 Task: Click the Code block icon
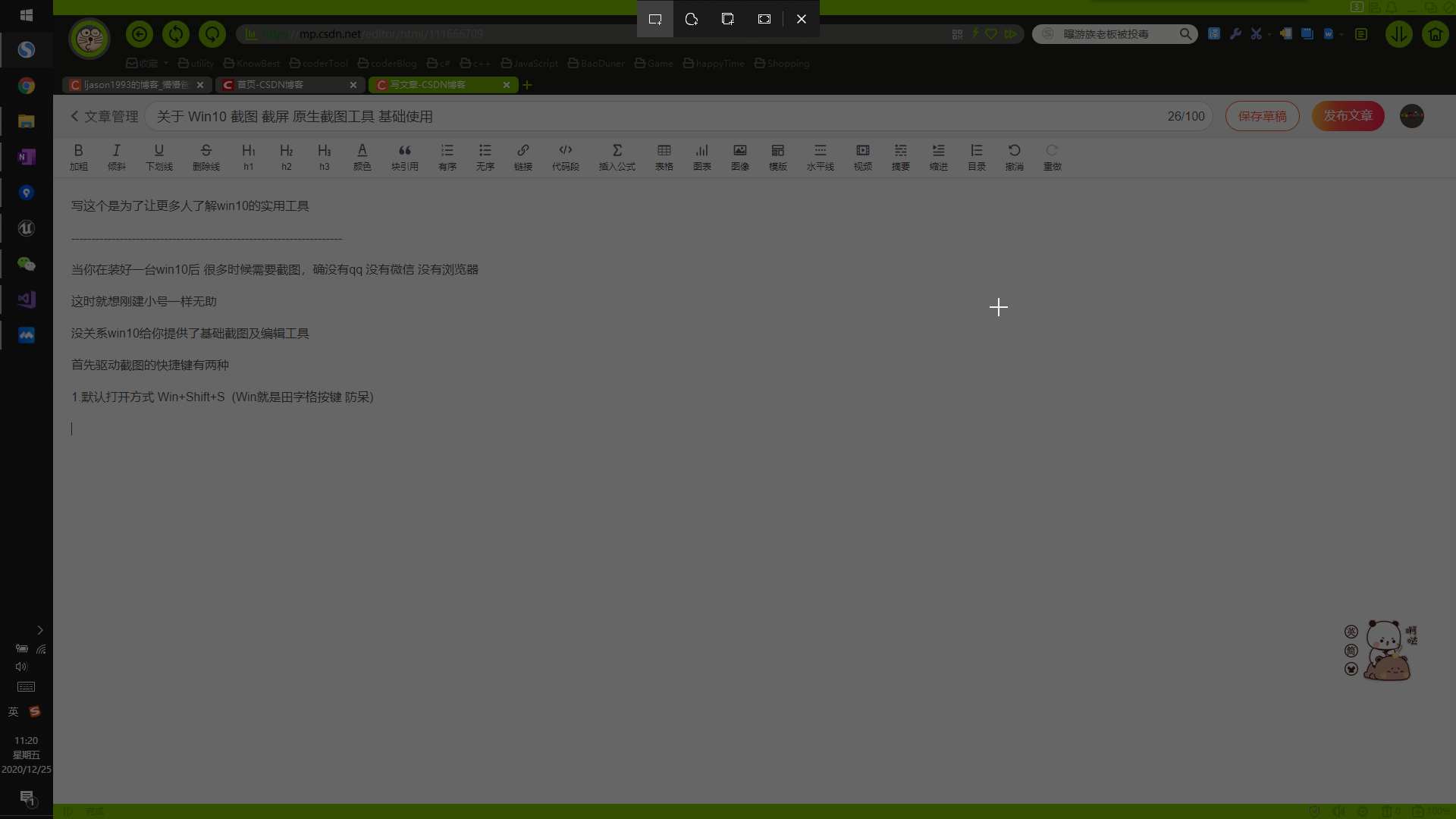click(x=565, y=150)
